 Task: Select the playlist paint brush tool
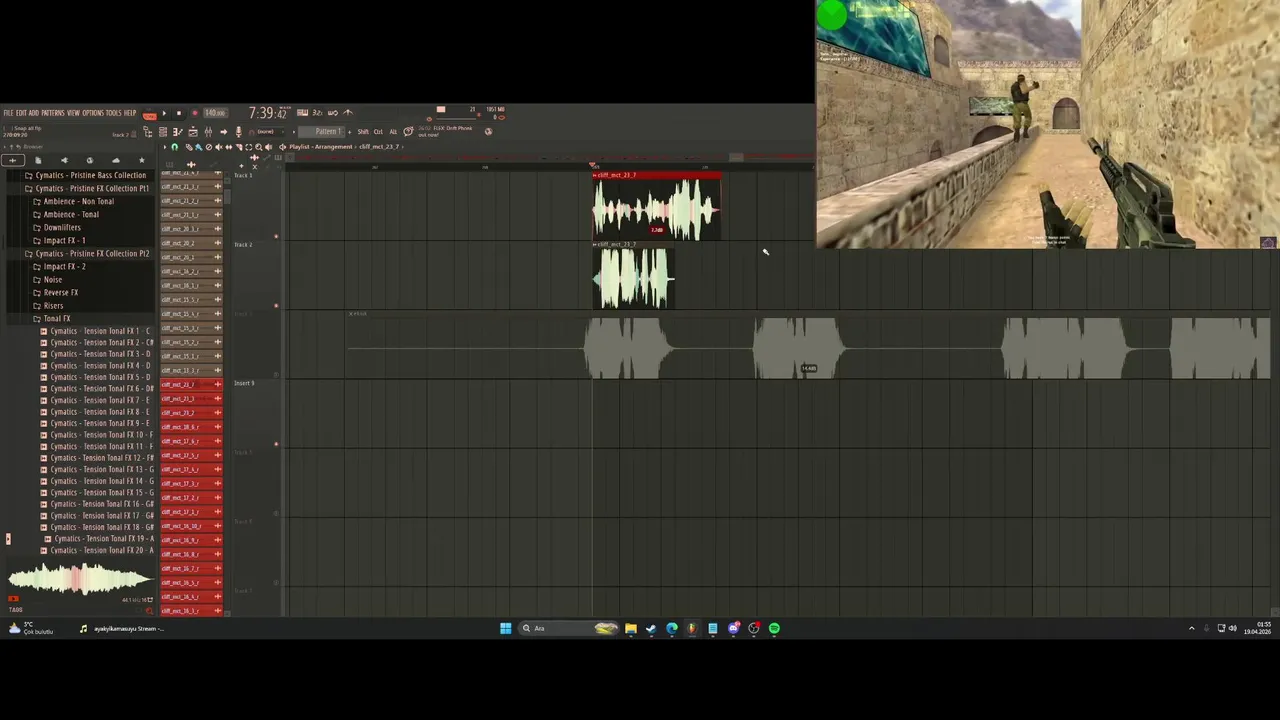(x=199, y=147)
